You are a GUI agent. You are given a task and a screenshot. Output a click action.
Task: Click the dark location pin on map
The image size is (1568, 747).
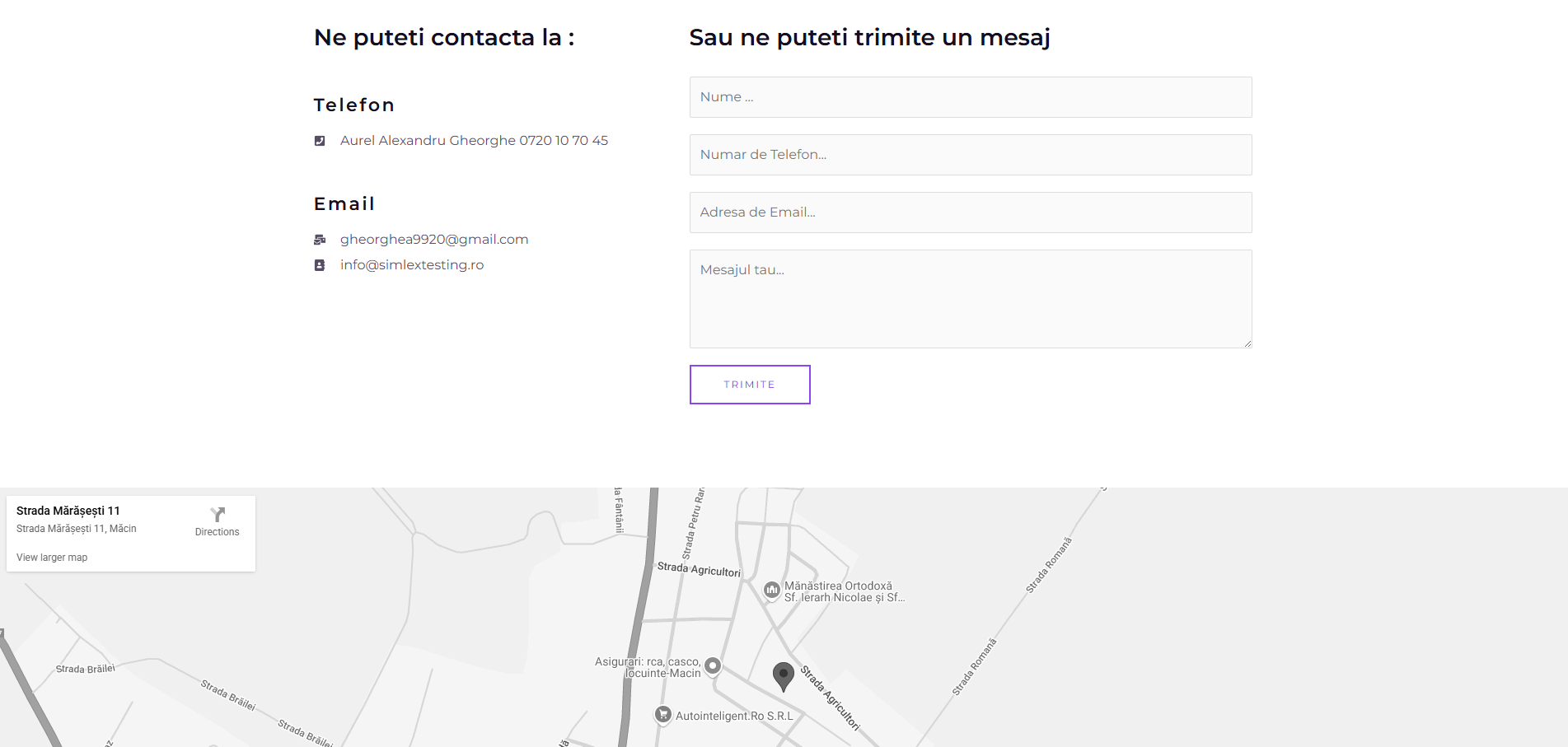[784, 675]
